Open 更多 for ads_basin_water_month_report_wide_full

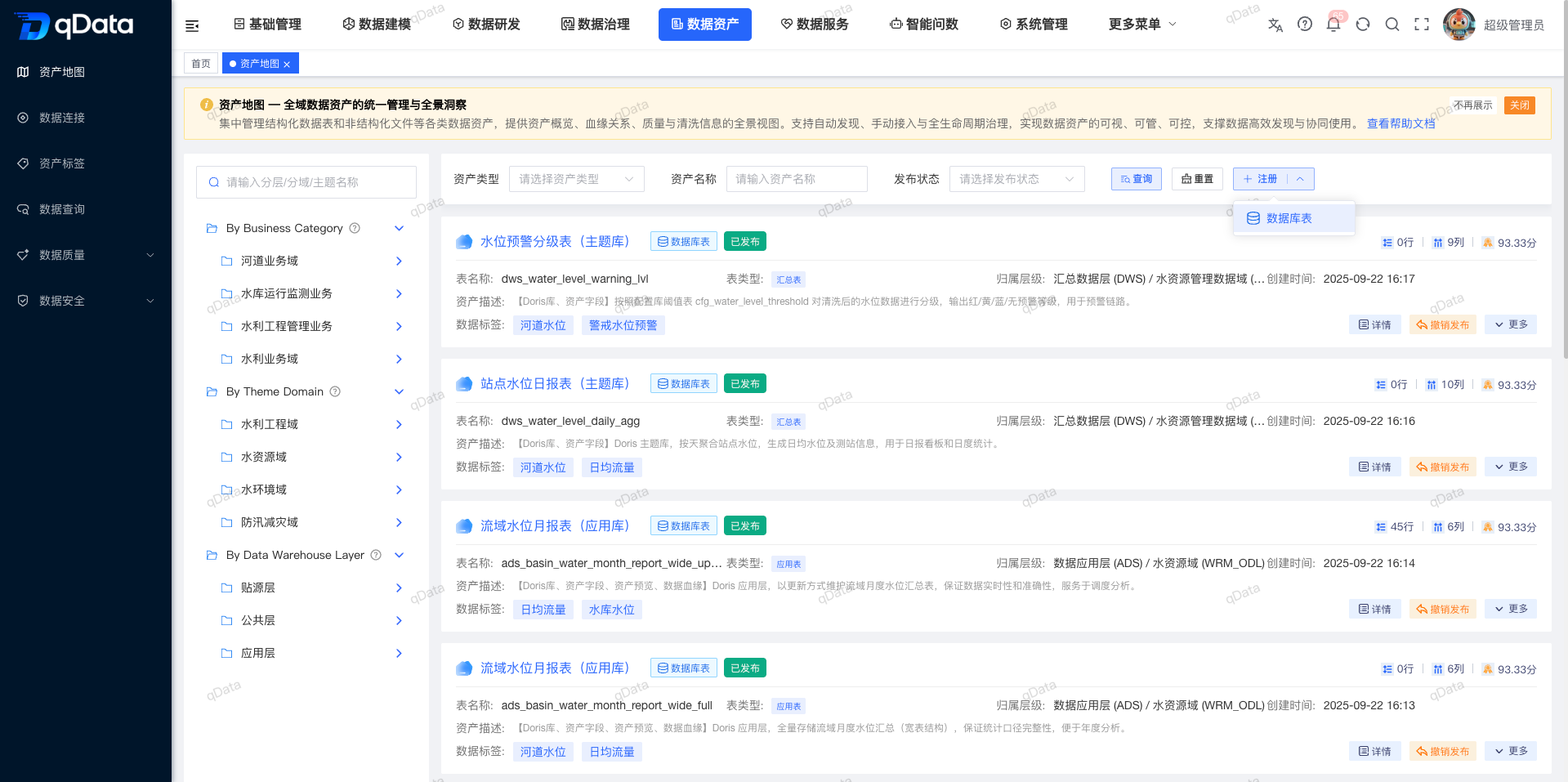1511,751
